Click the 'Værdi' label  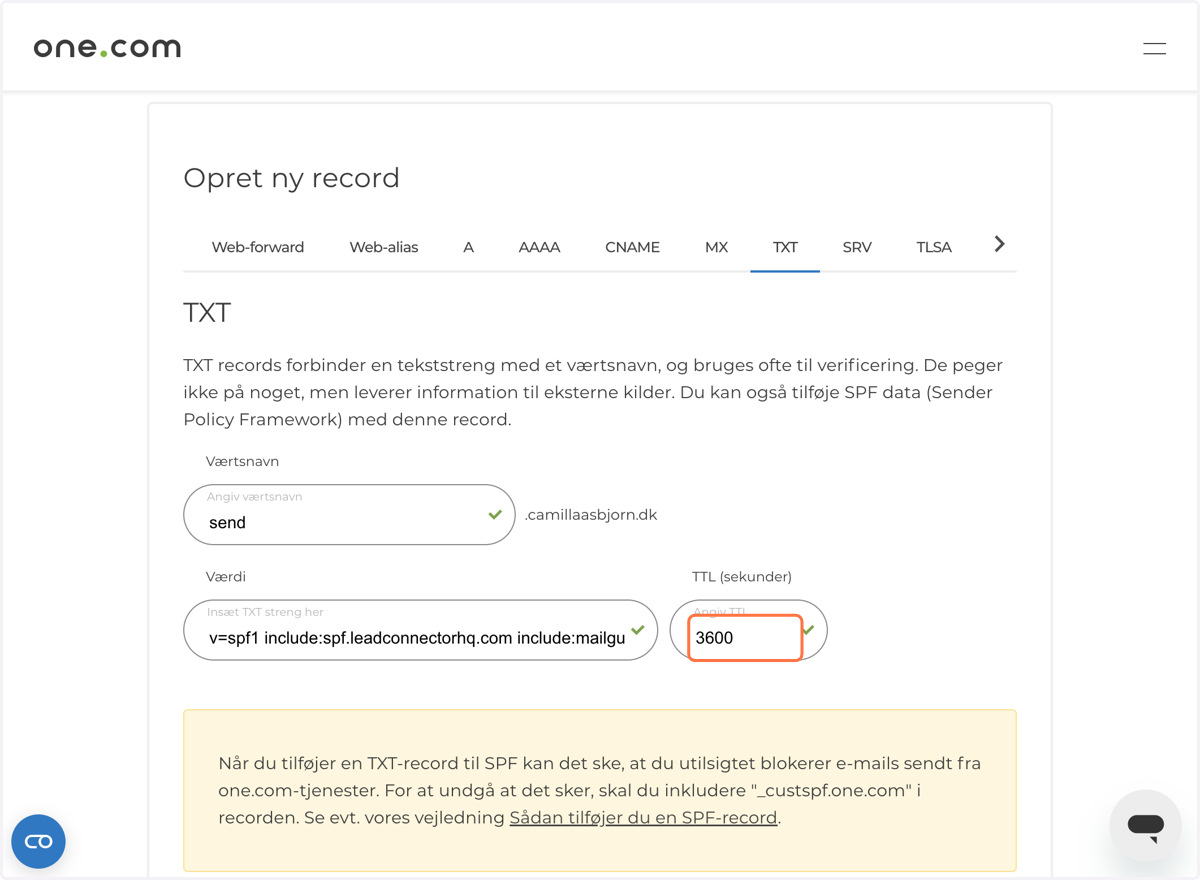(x=226, y=576)
